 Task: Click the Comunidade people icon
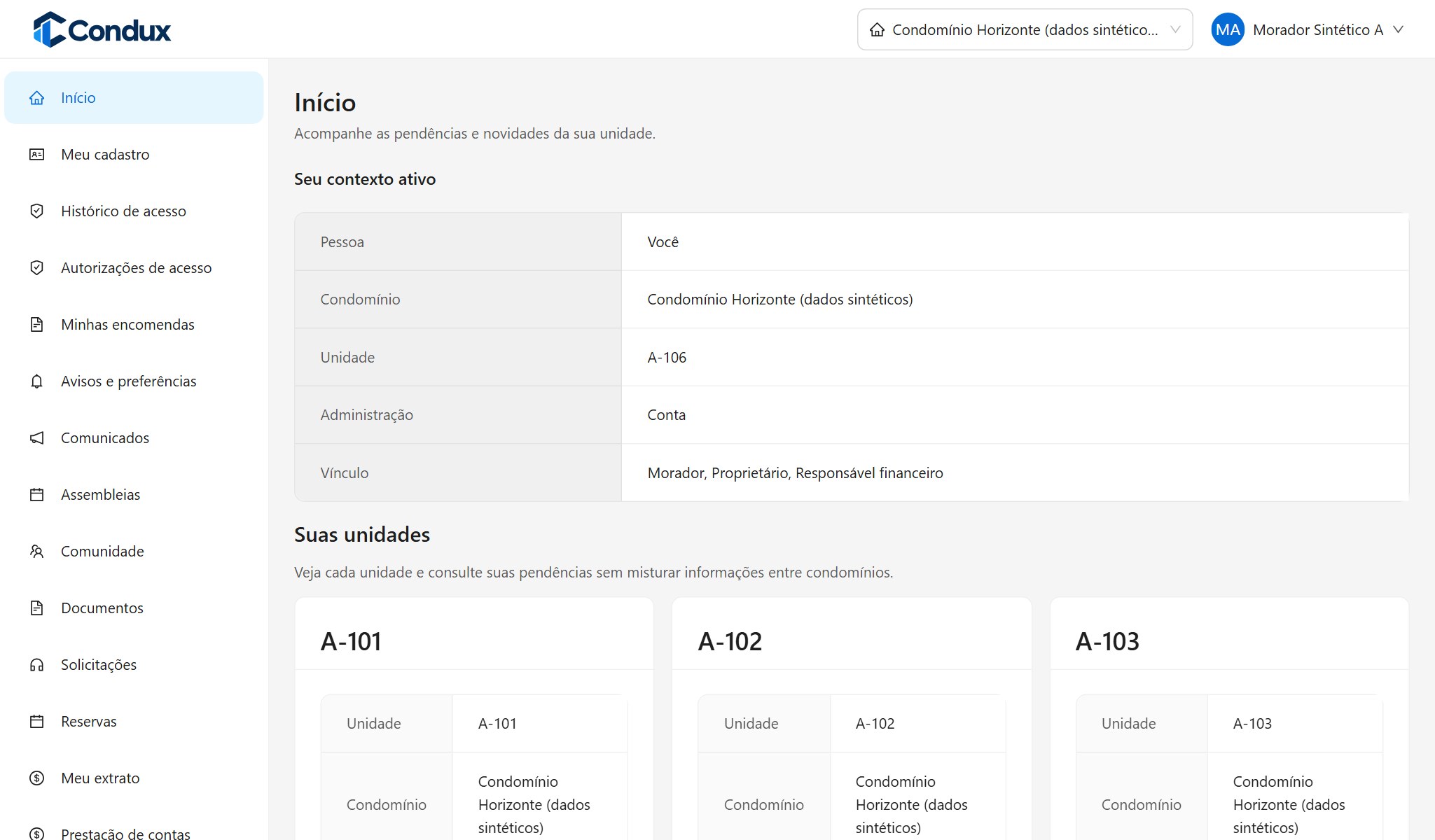coord(37,552)
